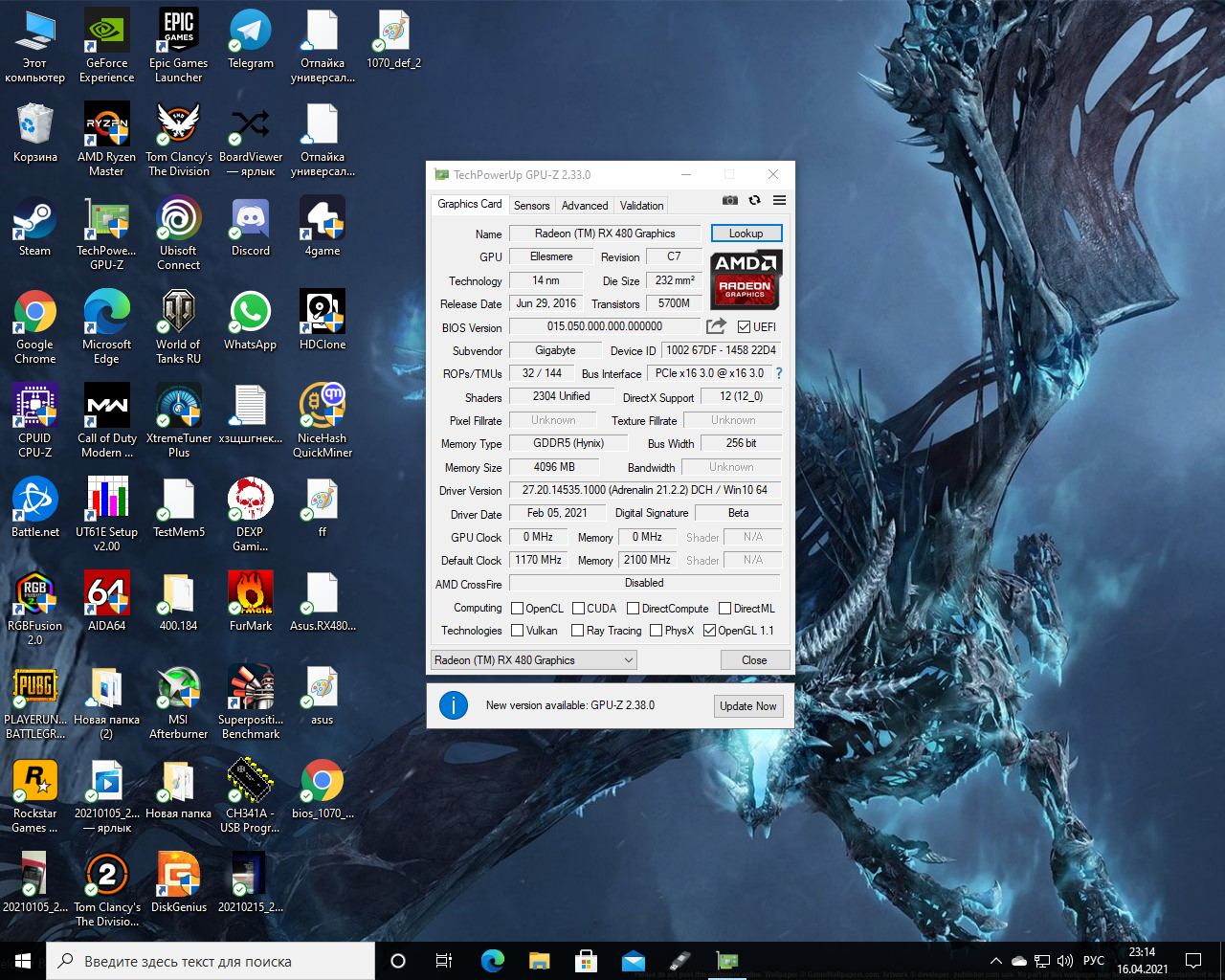Toggle the DirectML checkbox
Screen dimensions: 1225x980
[725, 609]
